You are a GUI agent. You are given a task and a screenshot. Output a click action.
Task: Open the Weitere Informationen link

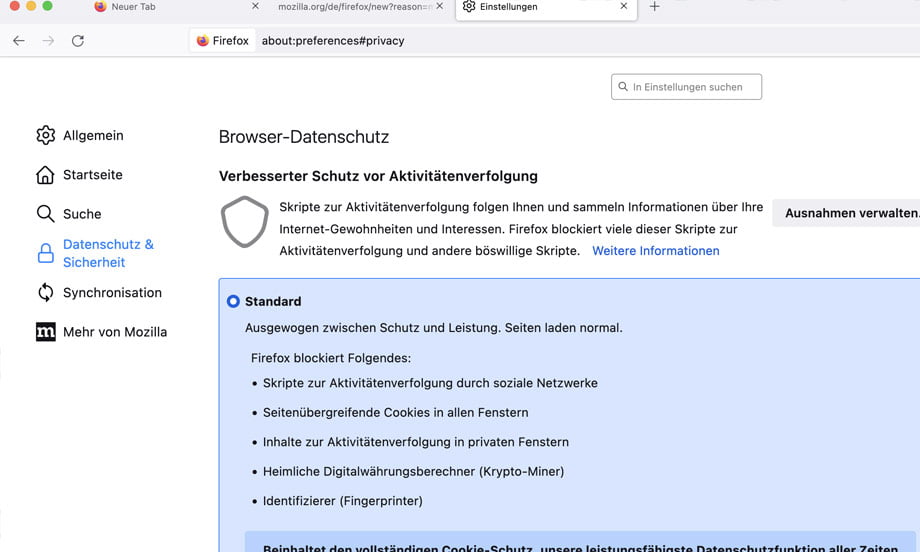[x=655, y=251]
